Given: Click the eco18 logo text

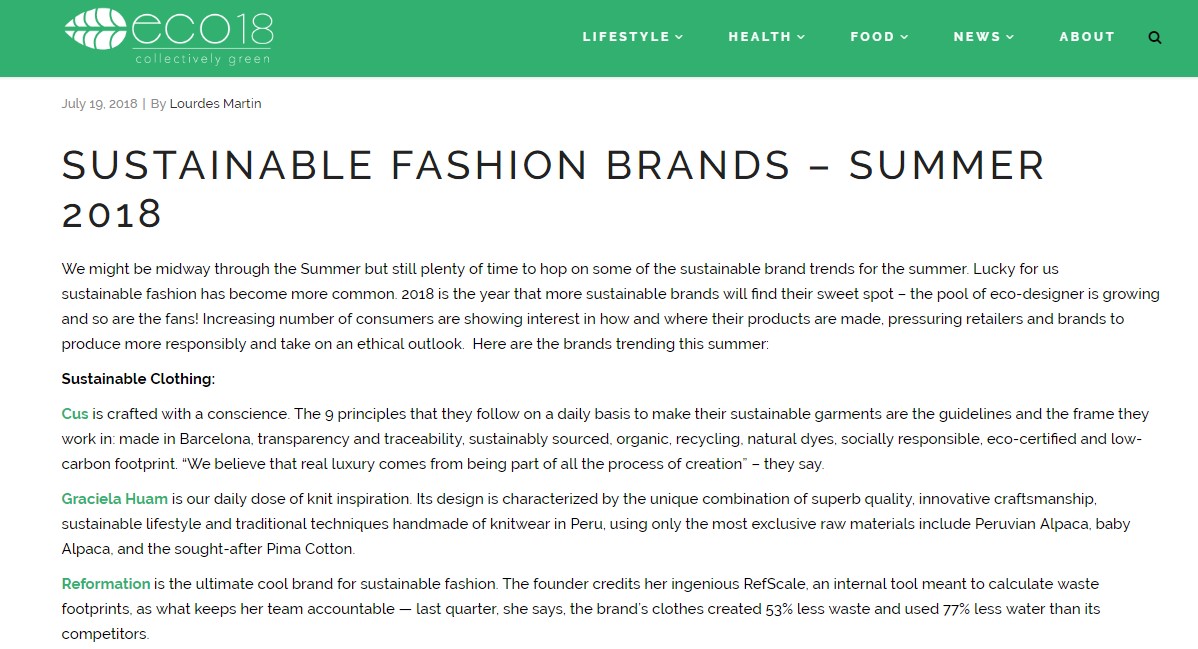Looking at the screenshot, I should pyautogui.click(x=202, y=27).
